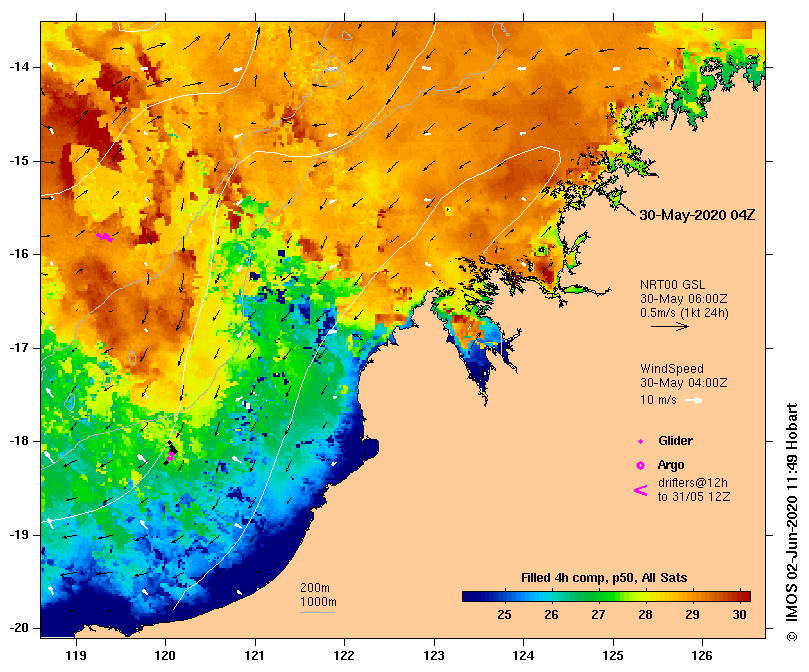Click the 1000m depth contour label
The width and height of the screenshot is (809, 672).
pos(318,602)
